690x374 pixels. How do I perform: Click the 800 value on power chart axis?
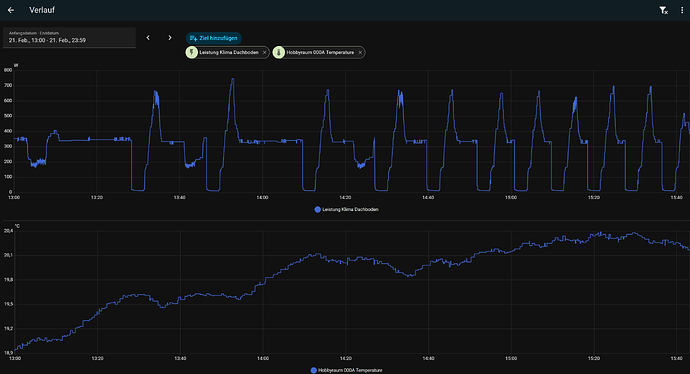[x=7, y=70]
